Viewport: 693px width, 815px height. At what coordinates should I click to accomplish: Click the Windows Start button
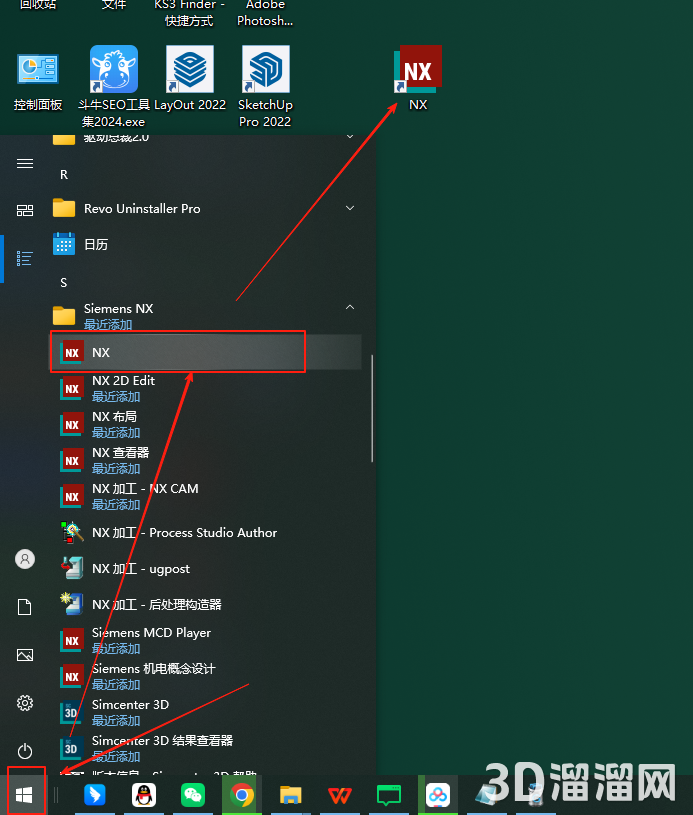click(25, 795)
